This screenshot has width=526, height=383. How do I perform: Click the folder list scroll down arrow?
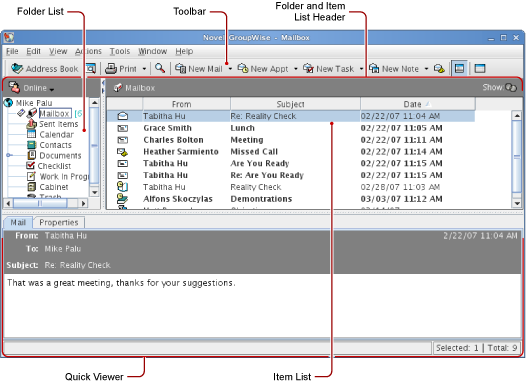click(x=95, y=192)
